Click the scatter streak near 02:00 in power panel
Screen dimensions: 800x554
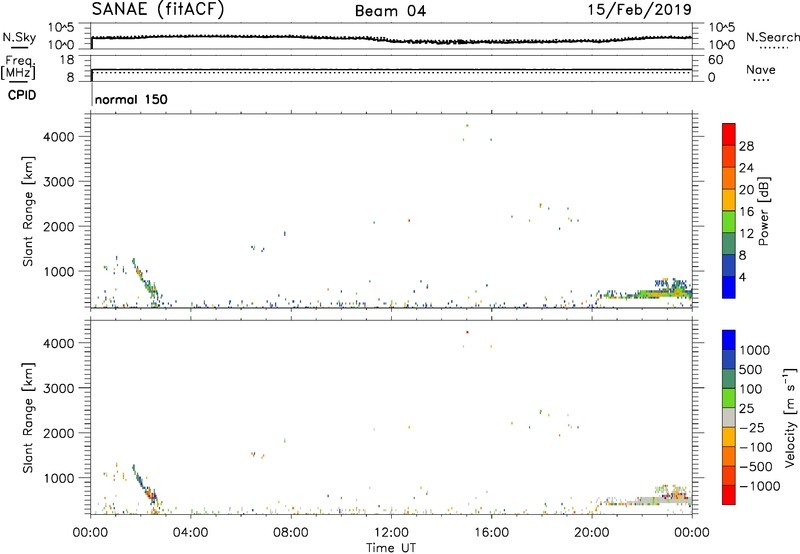[x=145, y=280]
